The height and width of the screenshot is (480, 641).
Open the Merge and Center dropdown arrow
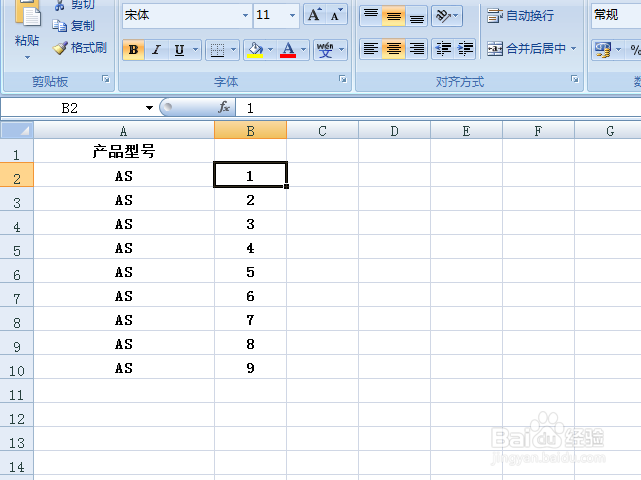pyautogui.click(x=574, y=49)
